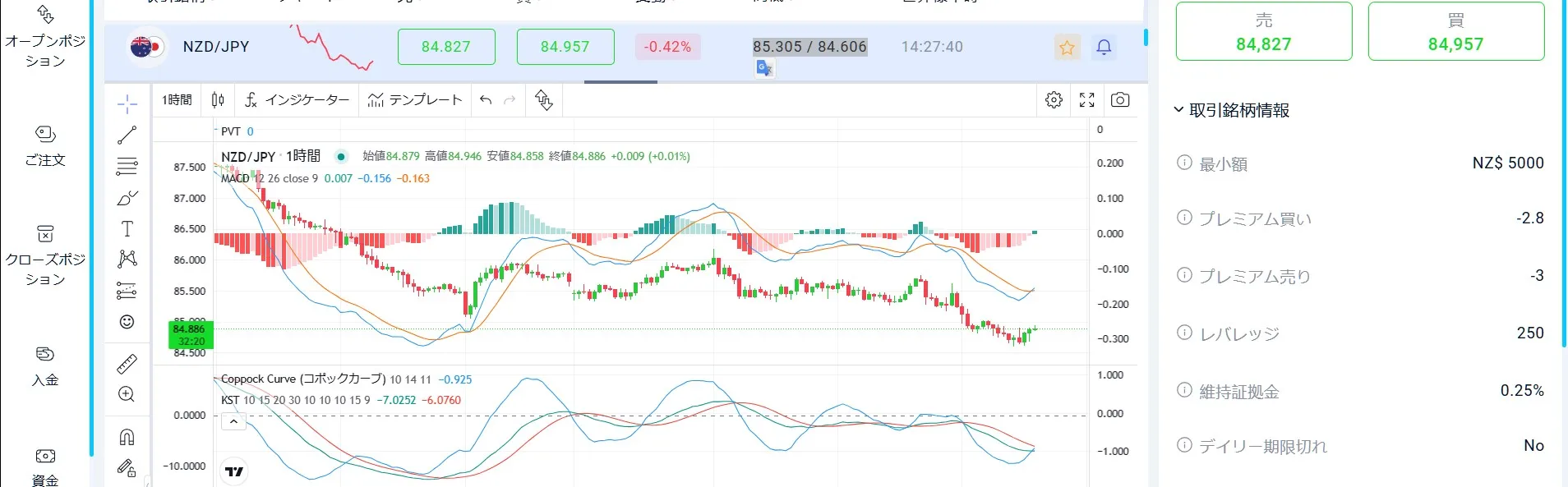Select the text annotation tool
Image resolution: width=1568 pixels, height=487 pixels.
pos(127,229)
